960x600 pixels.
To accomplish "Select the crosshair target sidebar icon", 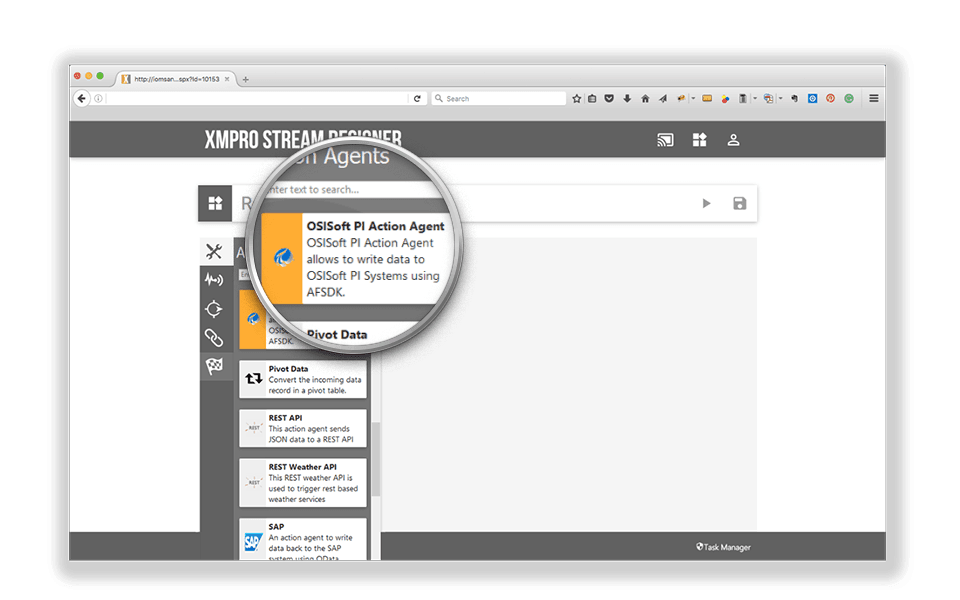I will click(x=214, y=309).
